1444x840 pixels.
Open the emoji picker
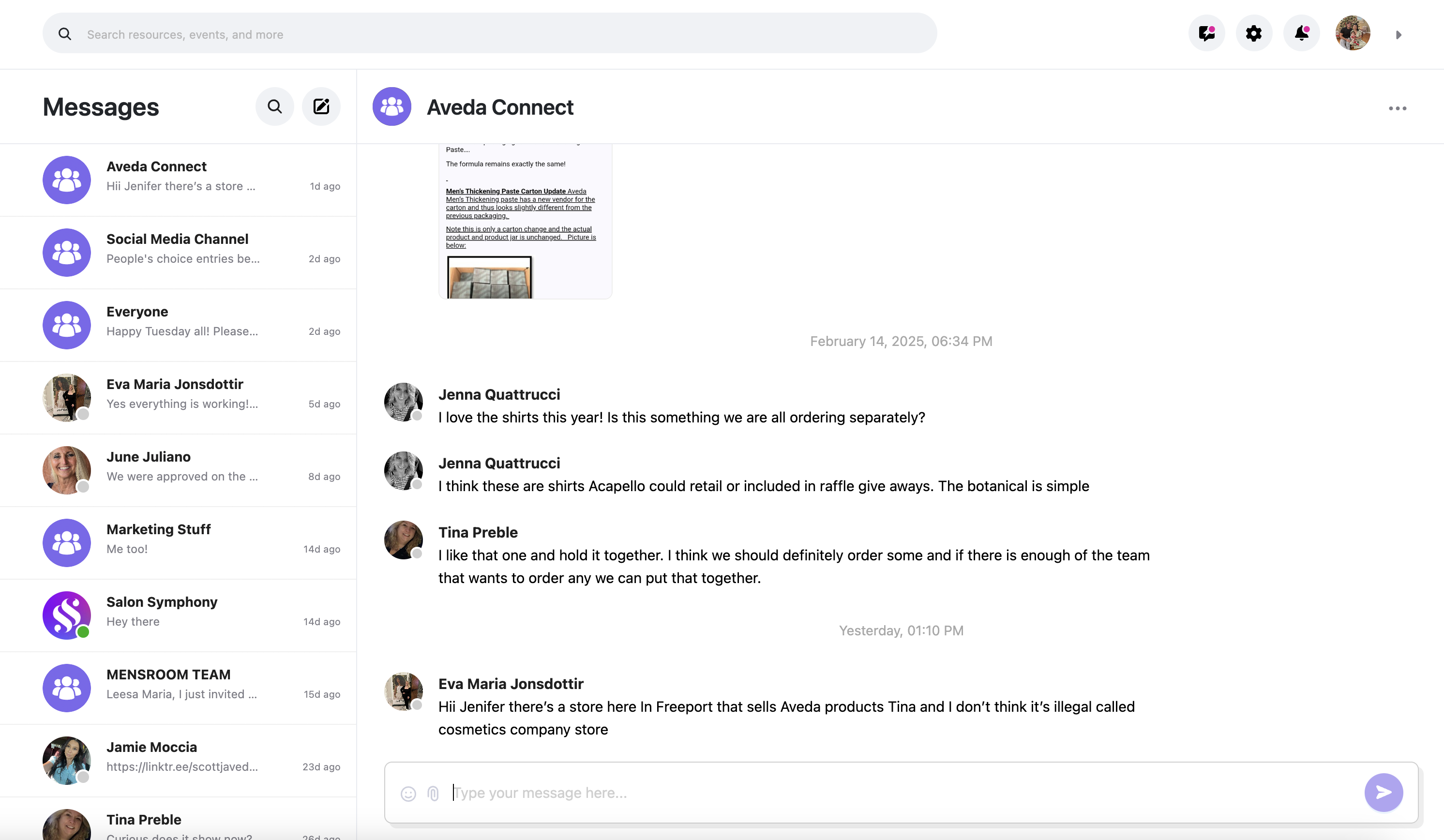tap(408, 794)
